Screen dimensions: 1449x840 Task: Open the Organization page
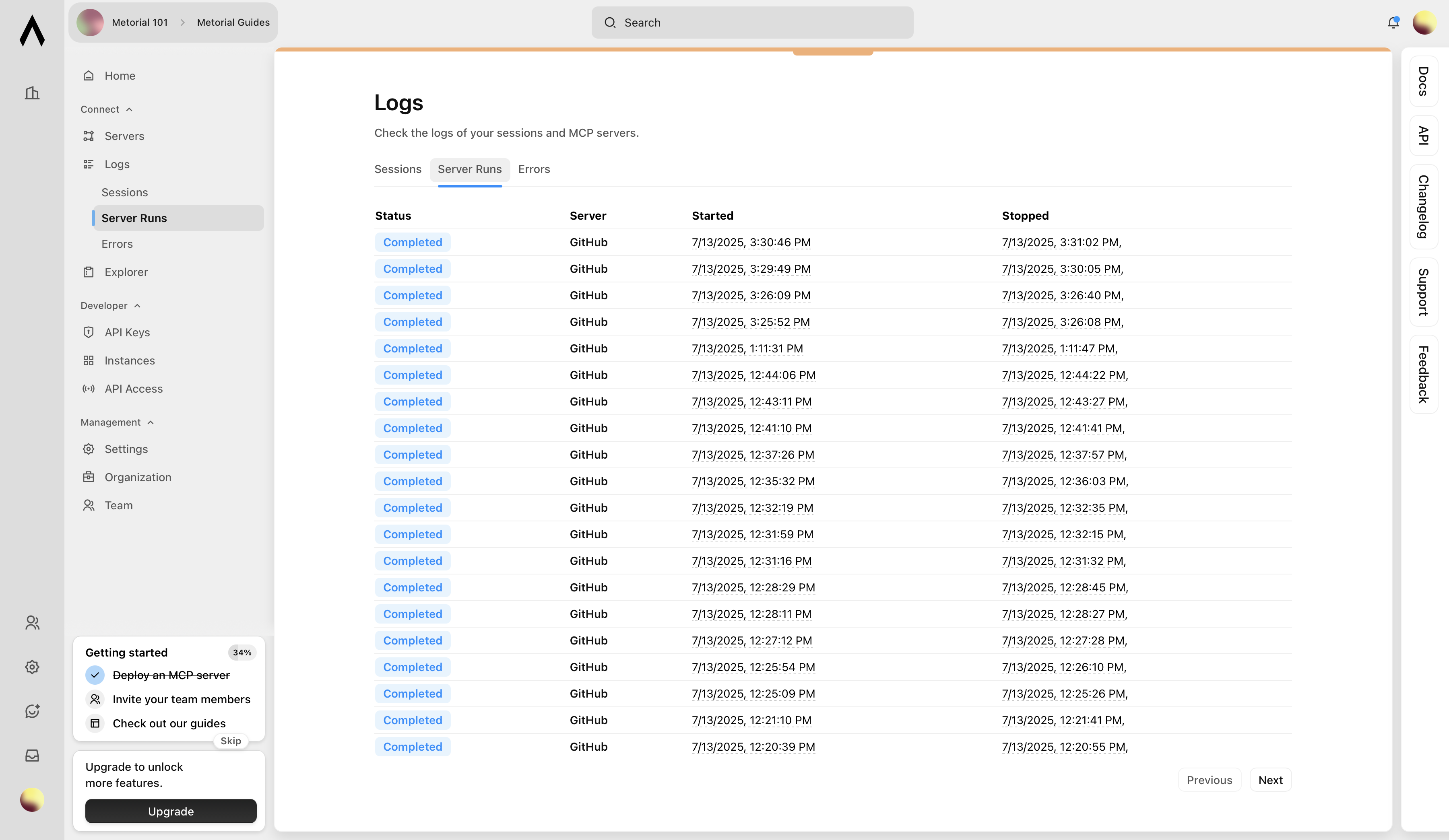click(137, 477)
